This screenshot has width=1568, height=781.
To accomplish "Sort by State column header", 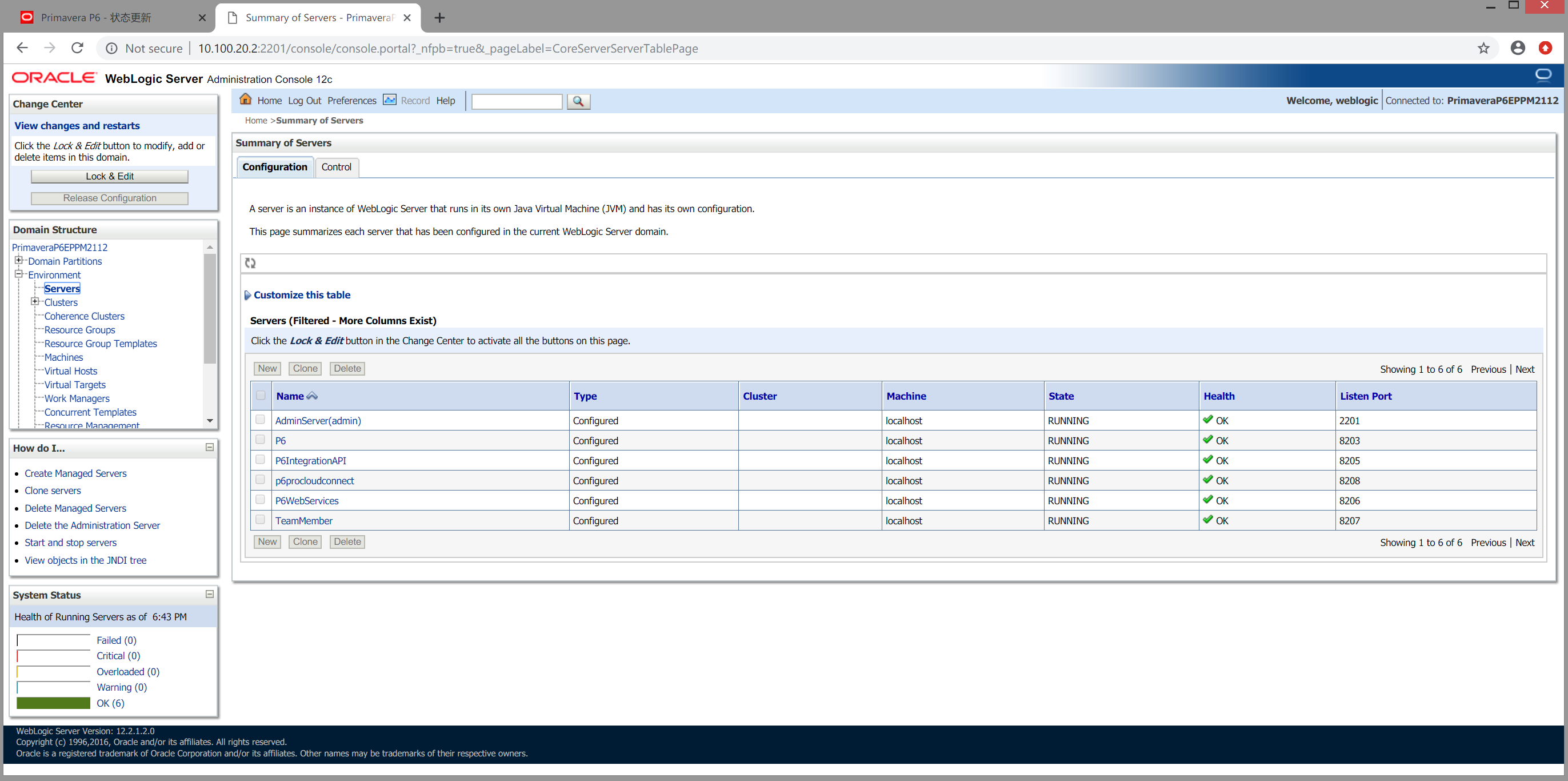I will click(1061, 396).
